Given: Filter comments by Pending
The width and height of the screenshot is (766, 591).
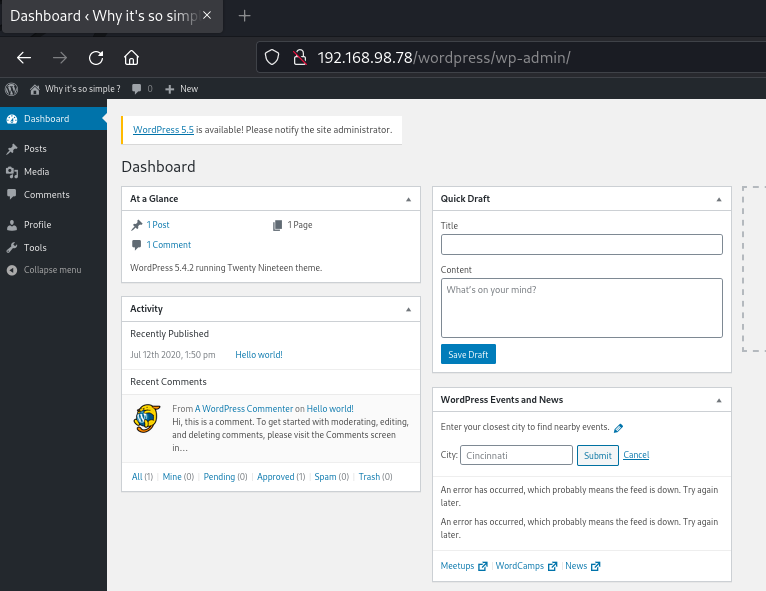Looking at the screenshot, I should [x=219, y=477].
